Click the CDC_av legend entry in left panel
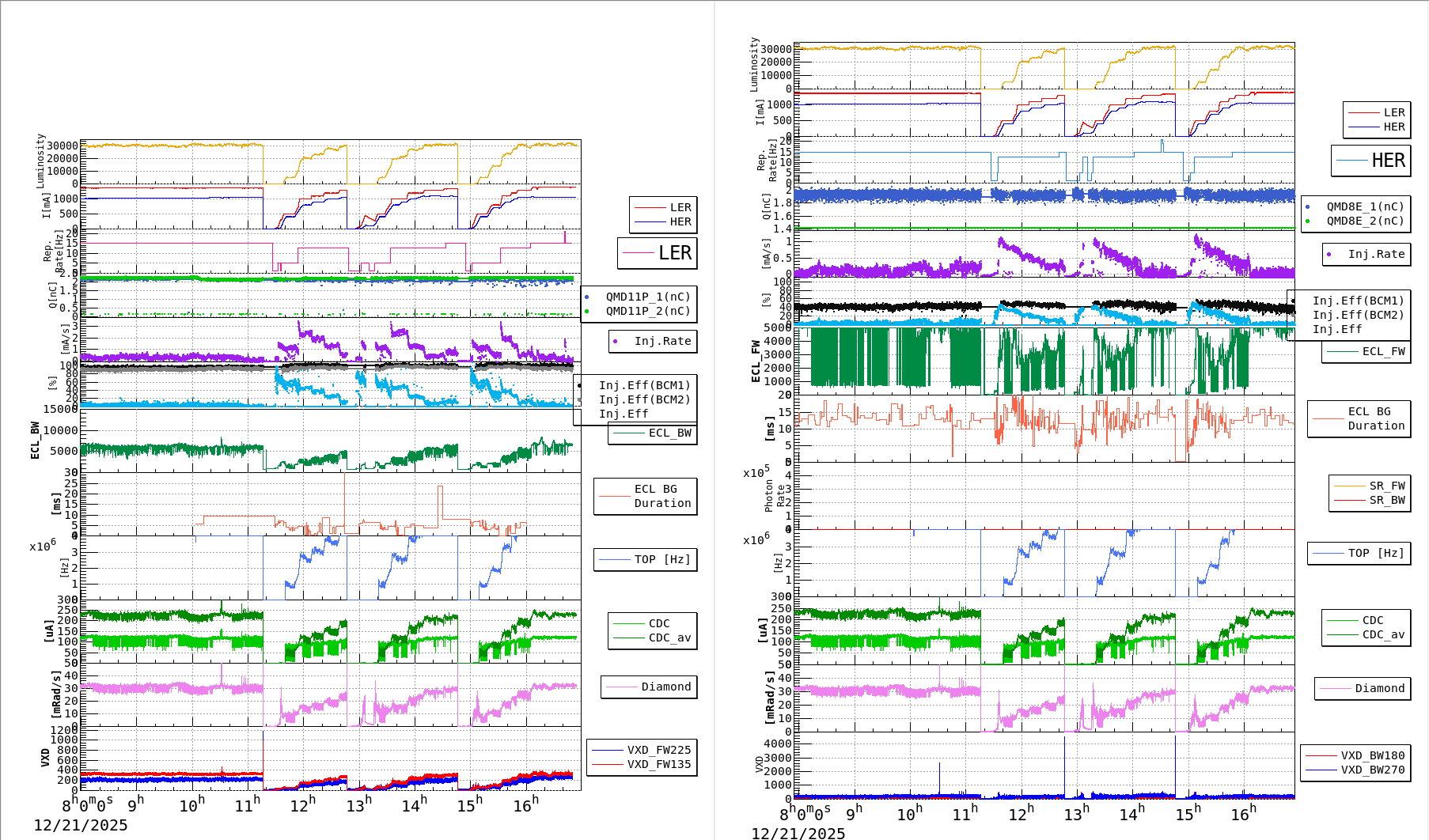This screenshot has height=840, width=1429. coord(669,638)
